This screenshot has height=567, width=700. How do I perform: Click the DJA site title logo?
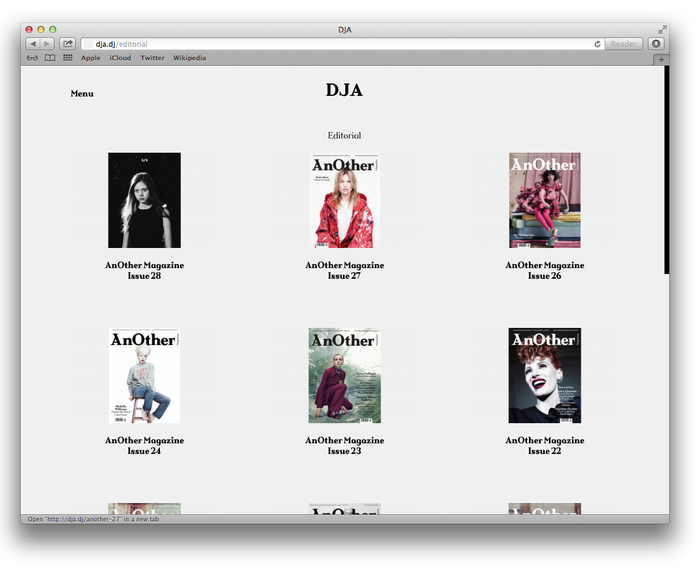coord(344,91)
